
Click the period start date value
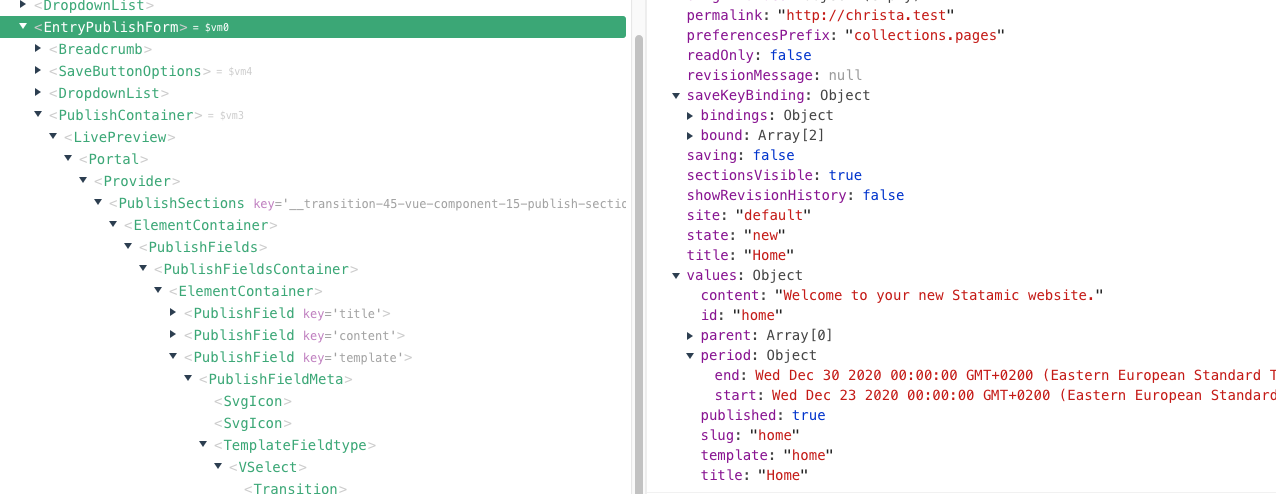(x=1024, y=395)
